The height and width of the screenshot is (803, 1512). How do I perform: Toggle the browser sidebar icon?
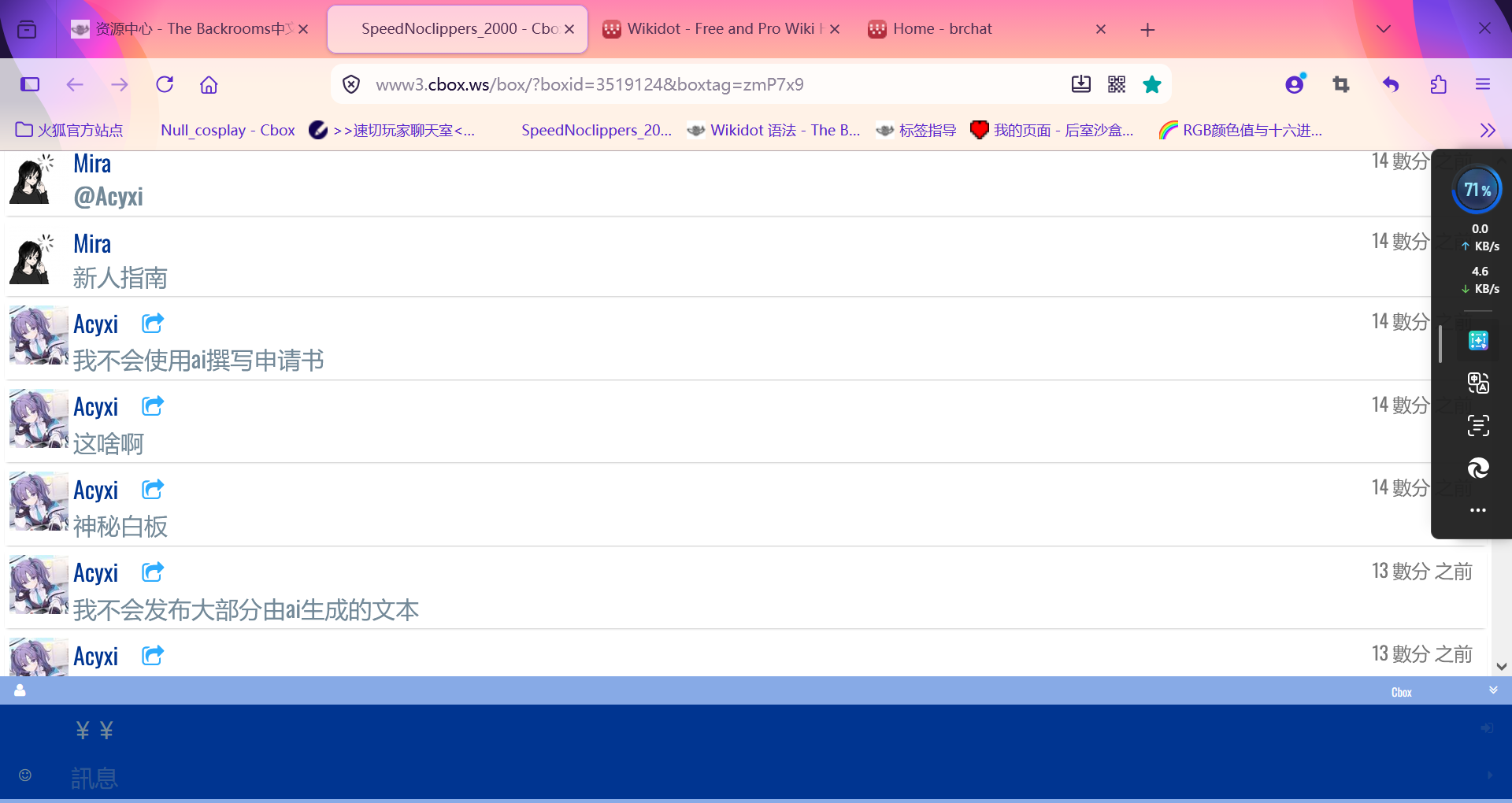pos(30,84)
